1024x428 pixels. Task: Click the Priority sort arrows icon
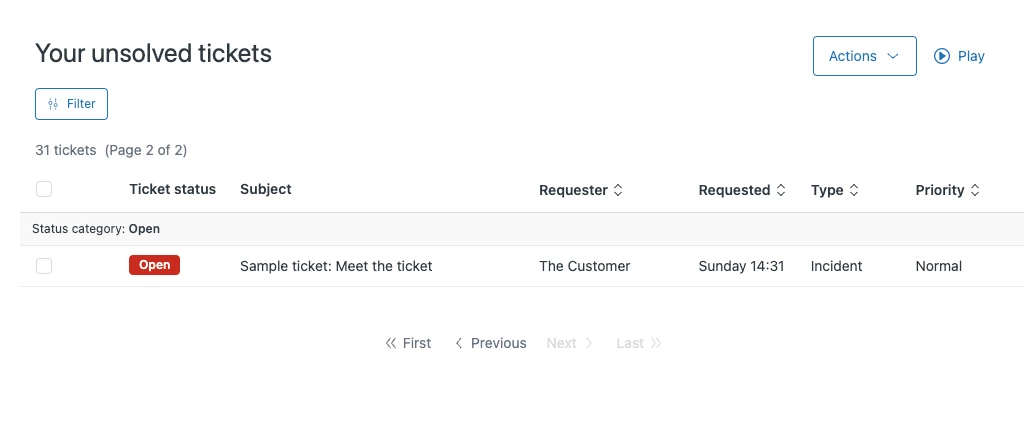(975, 190)
